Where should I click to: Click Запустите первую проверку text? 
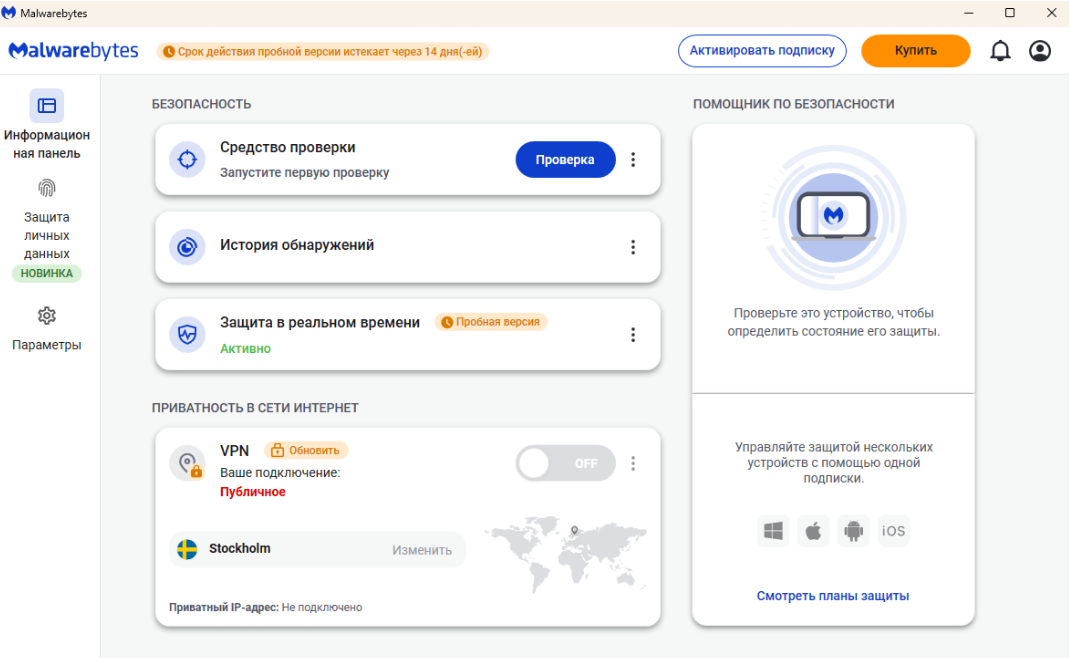click(x=304, y=173)
